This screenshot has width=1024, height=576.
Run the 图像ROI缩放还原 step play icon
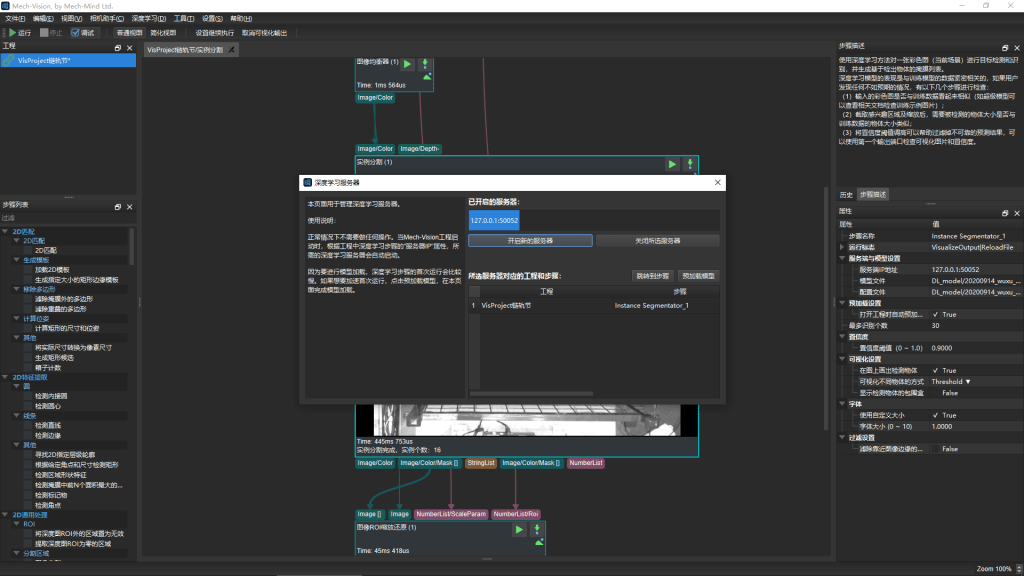click(519, 530)
